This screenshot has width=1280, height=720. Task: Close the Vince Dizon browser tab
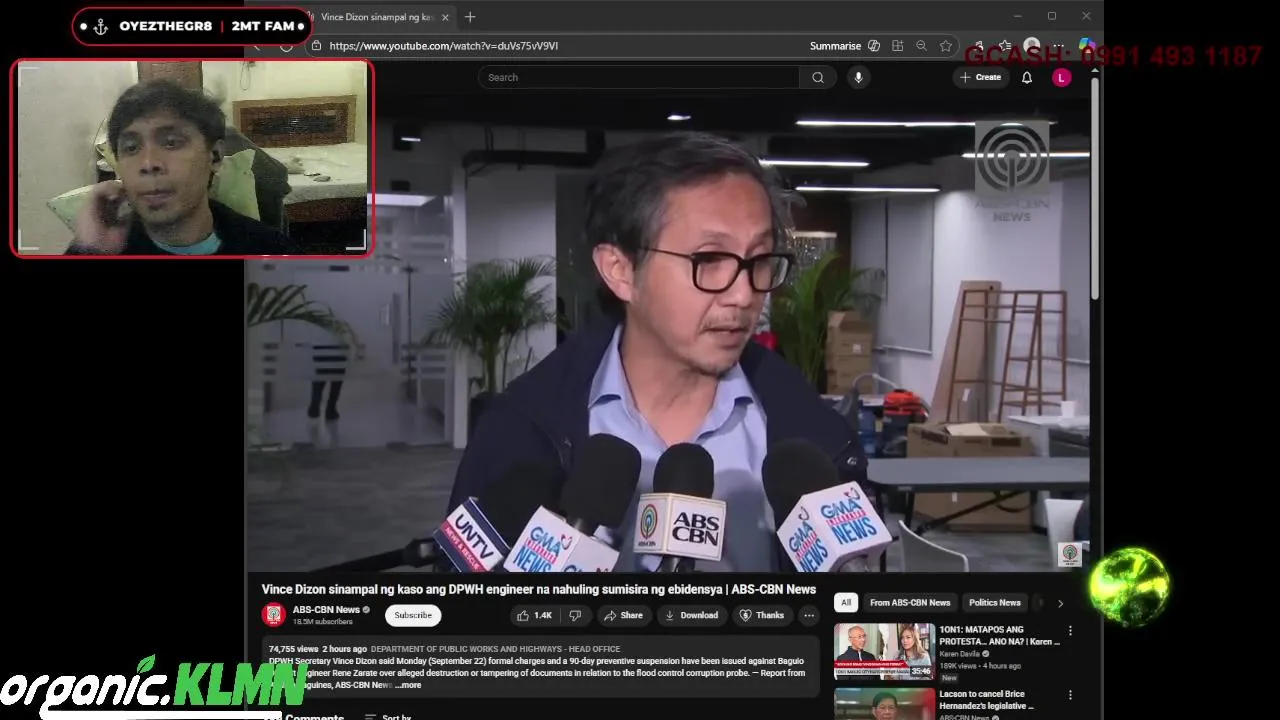click(445, 17)
